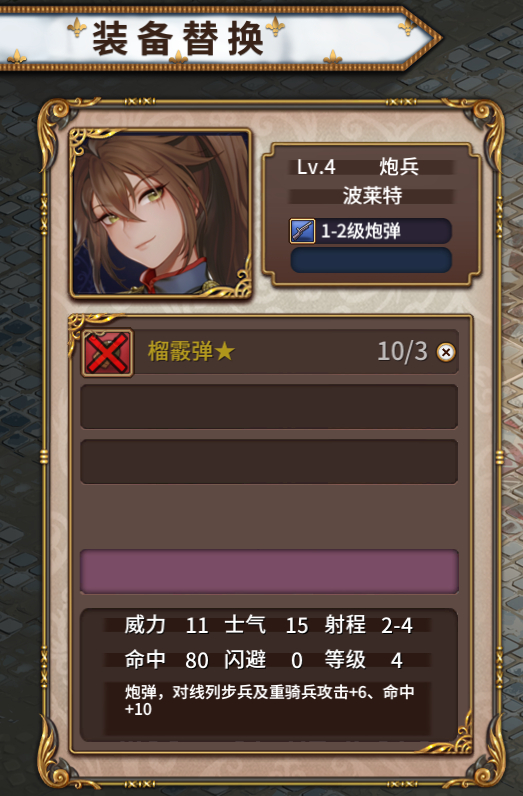Screen dimensions: 523x796
Task: Select the 命中 80 accuracy stat
Action: (166, 659)
